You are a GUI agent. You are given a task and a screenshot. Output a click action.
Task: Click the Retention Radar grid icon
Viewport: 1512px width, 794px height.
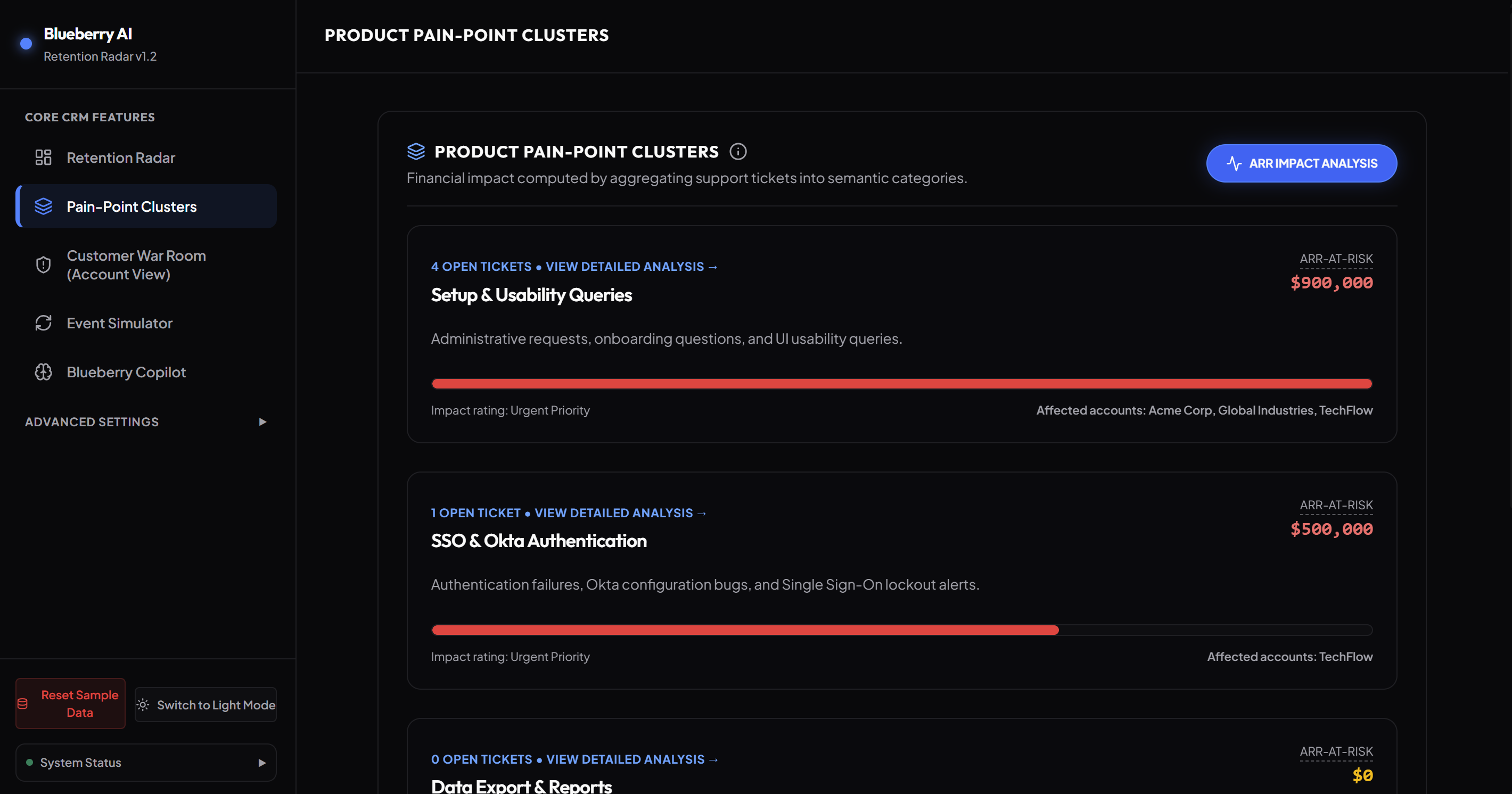point(44,158)
